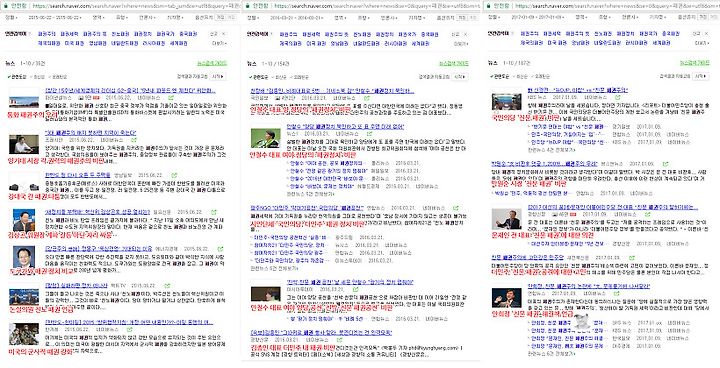Click 패권주의 related keyword in 2015 window
Screen dimensions: 720x368
(x=46, y=34)
